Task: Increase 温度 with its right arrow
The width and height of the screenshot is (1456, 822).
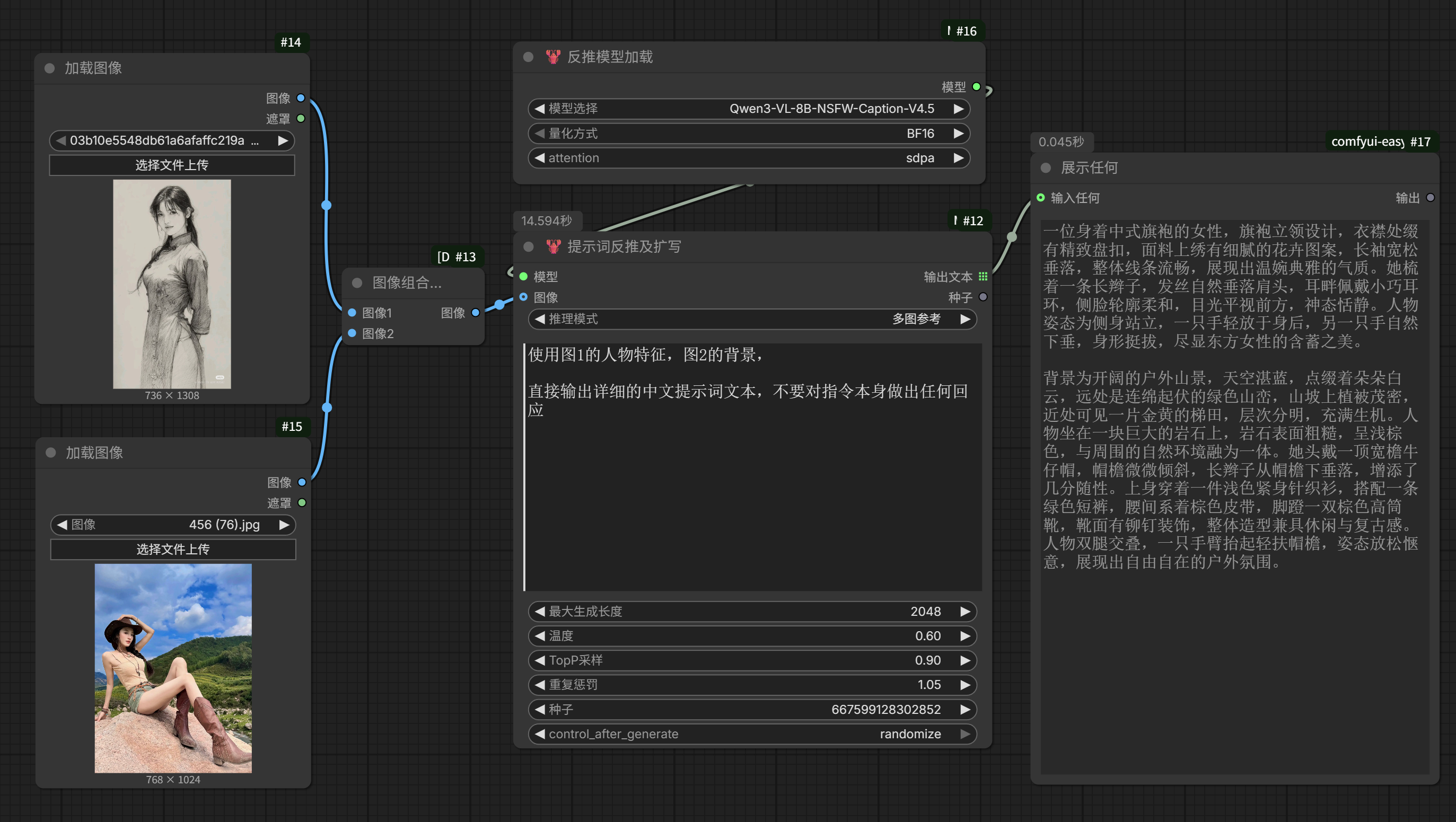Action: point(966,636)
